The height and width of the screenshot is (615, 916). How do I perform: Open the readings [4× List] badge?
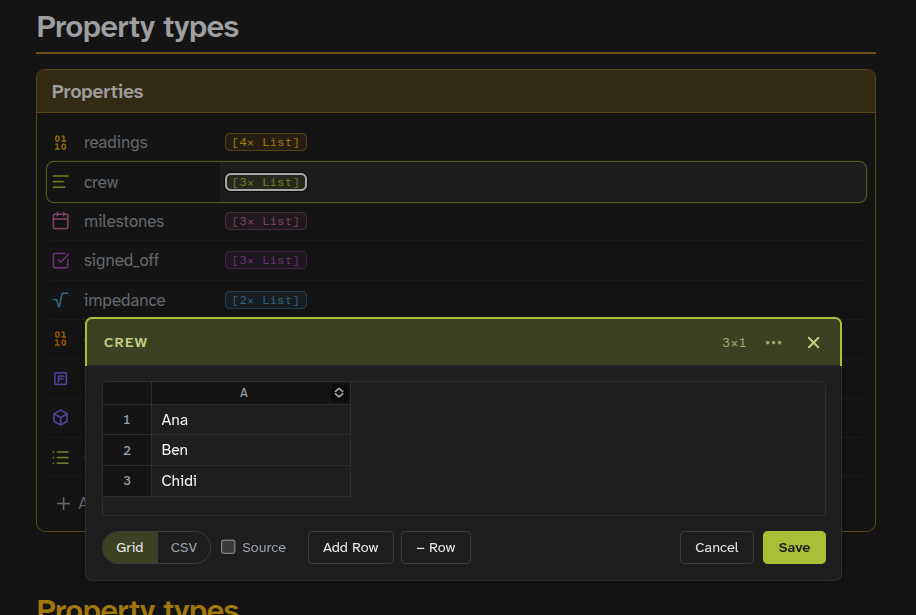coord(266,143)
